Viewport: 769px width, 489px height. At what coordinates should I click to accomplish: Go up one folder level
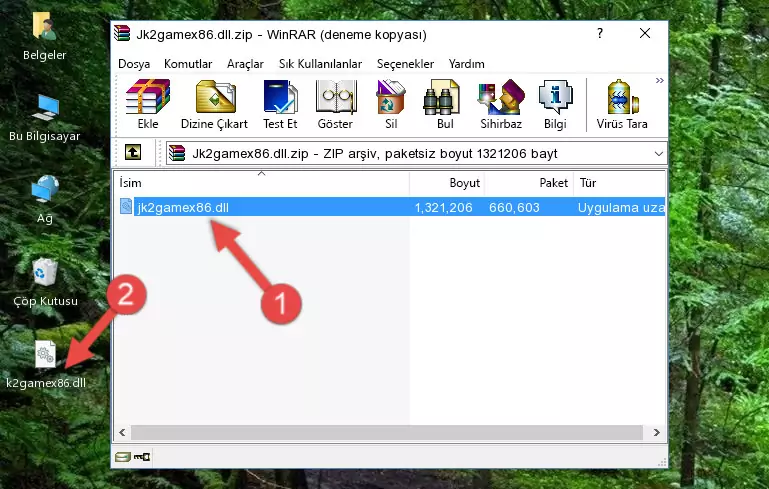pyautogui.click(x=133, y=153)
